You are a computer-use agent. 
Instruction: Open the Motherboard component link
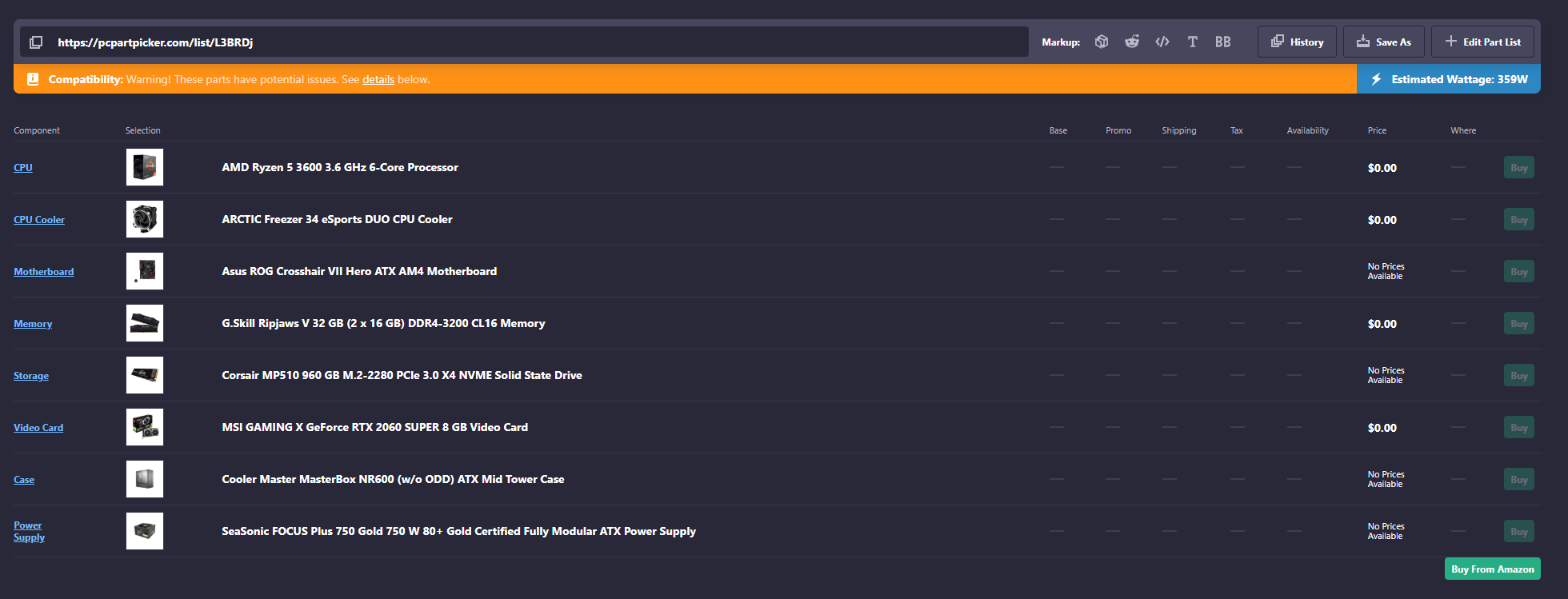coord(44,271)
